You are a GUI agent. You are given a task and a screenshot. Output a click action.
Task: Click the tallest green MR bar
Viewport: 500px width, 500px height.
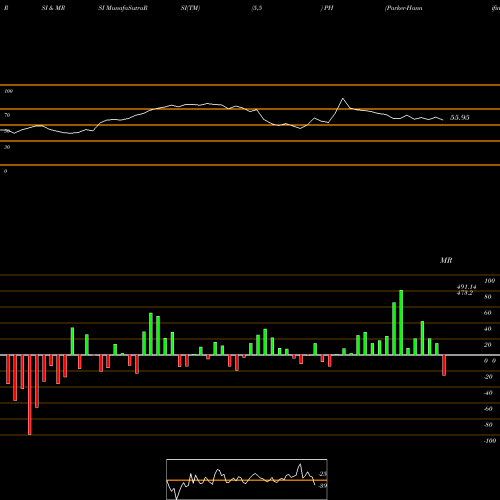pos(401,322)
